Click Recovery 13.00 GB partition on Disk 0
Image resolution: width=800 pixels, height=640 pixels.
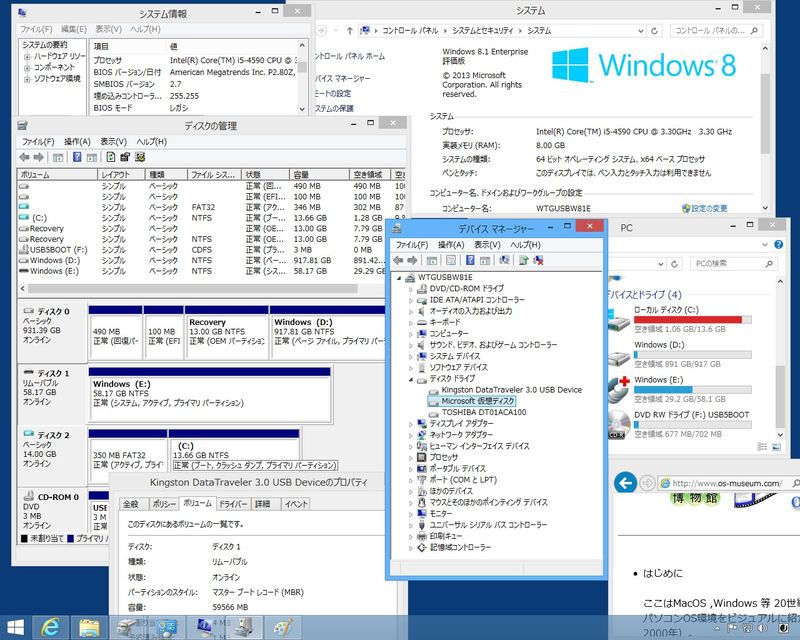(227, 332)
